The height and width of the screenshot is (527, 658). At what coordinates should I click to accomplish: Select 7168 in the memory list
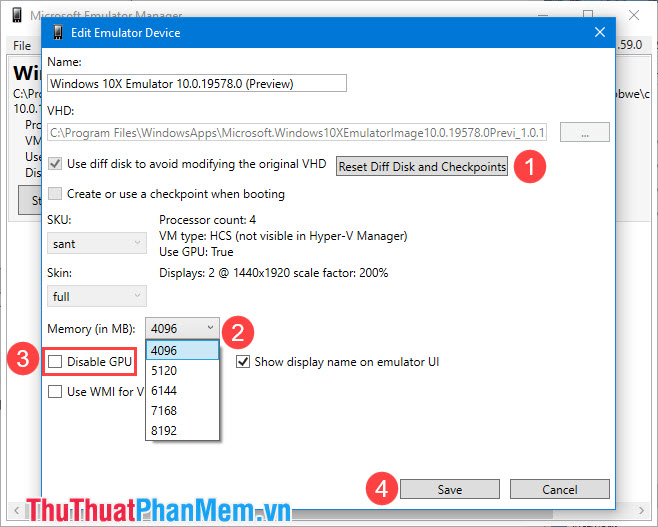coord(182,410)
